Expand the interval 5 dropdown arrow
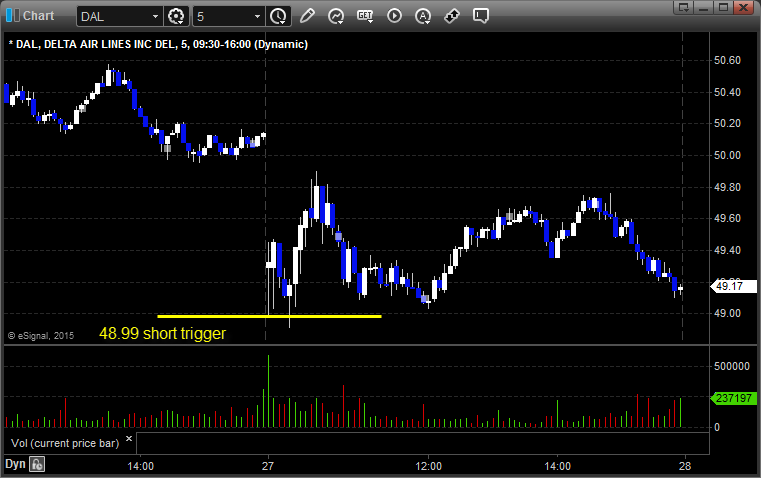This screenshot has height=478, width=761. tap(258, 16)
